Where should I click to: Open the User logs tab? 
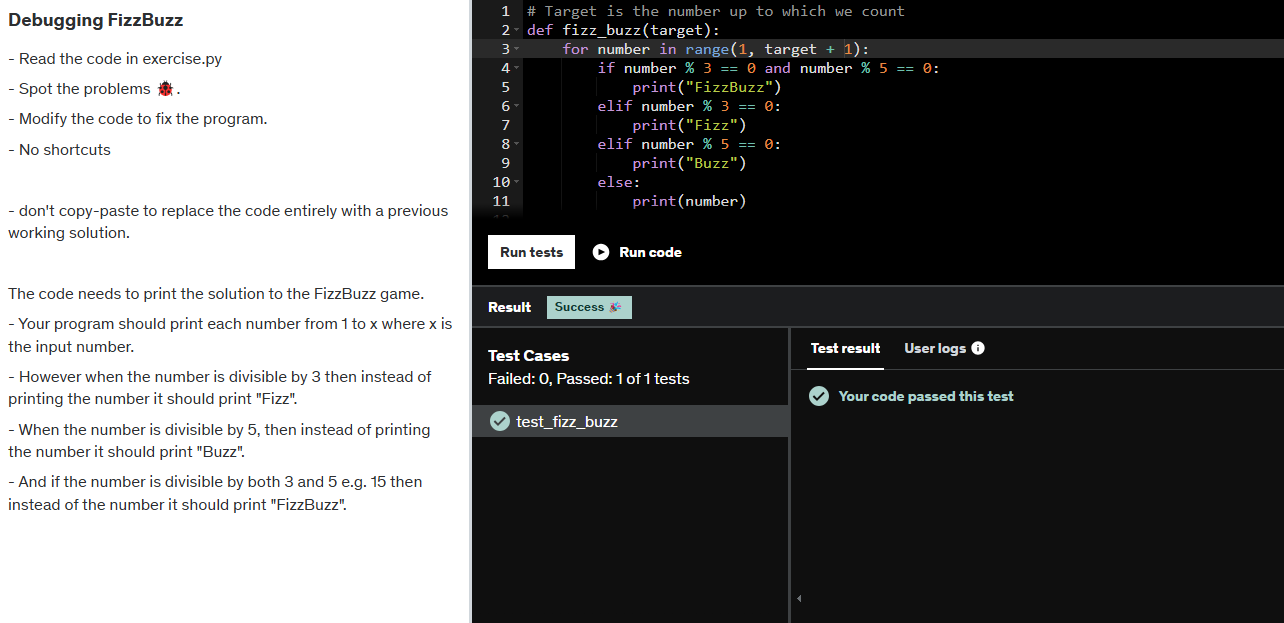(x=935, y=348)
